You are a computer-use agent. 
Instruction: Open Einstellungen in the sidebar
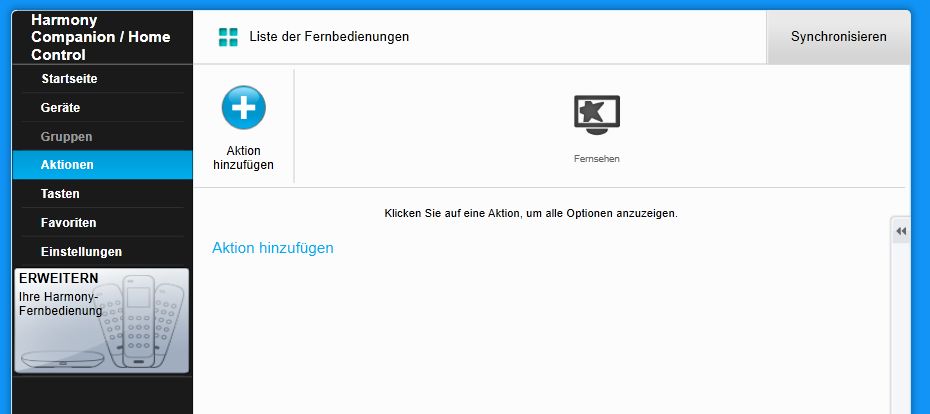[81, 251]
